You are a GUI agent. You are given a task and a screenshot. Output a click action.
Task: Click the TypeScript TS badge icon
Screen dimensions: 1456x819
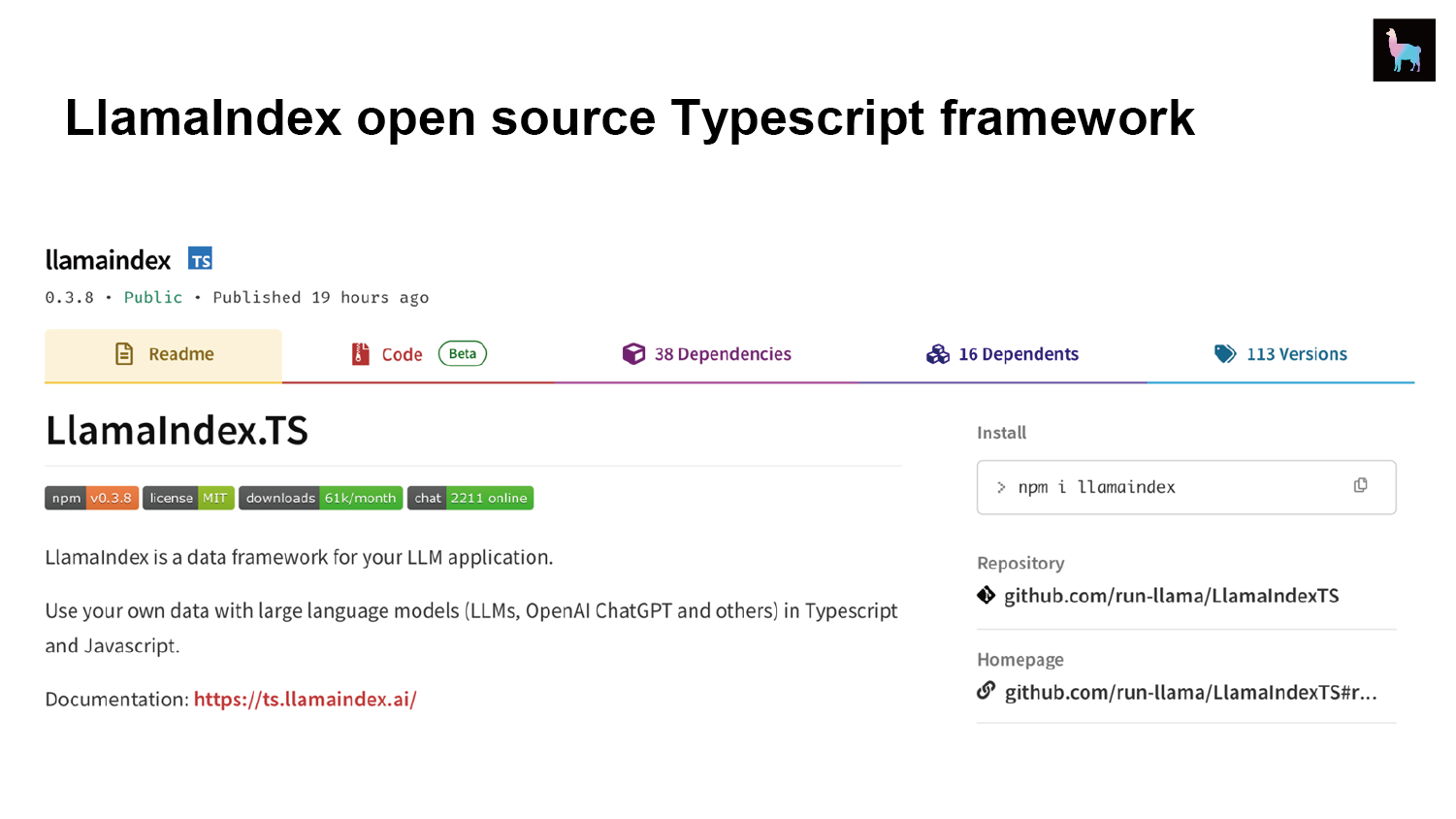[200, 259]
